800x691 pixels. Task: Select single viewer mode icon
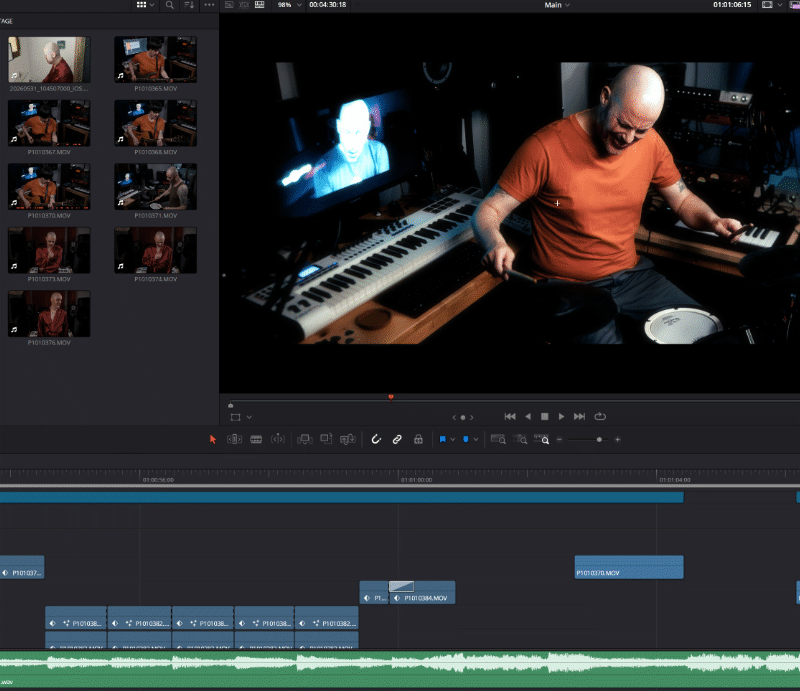[229, 5]
